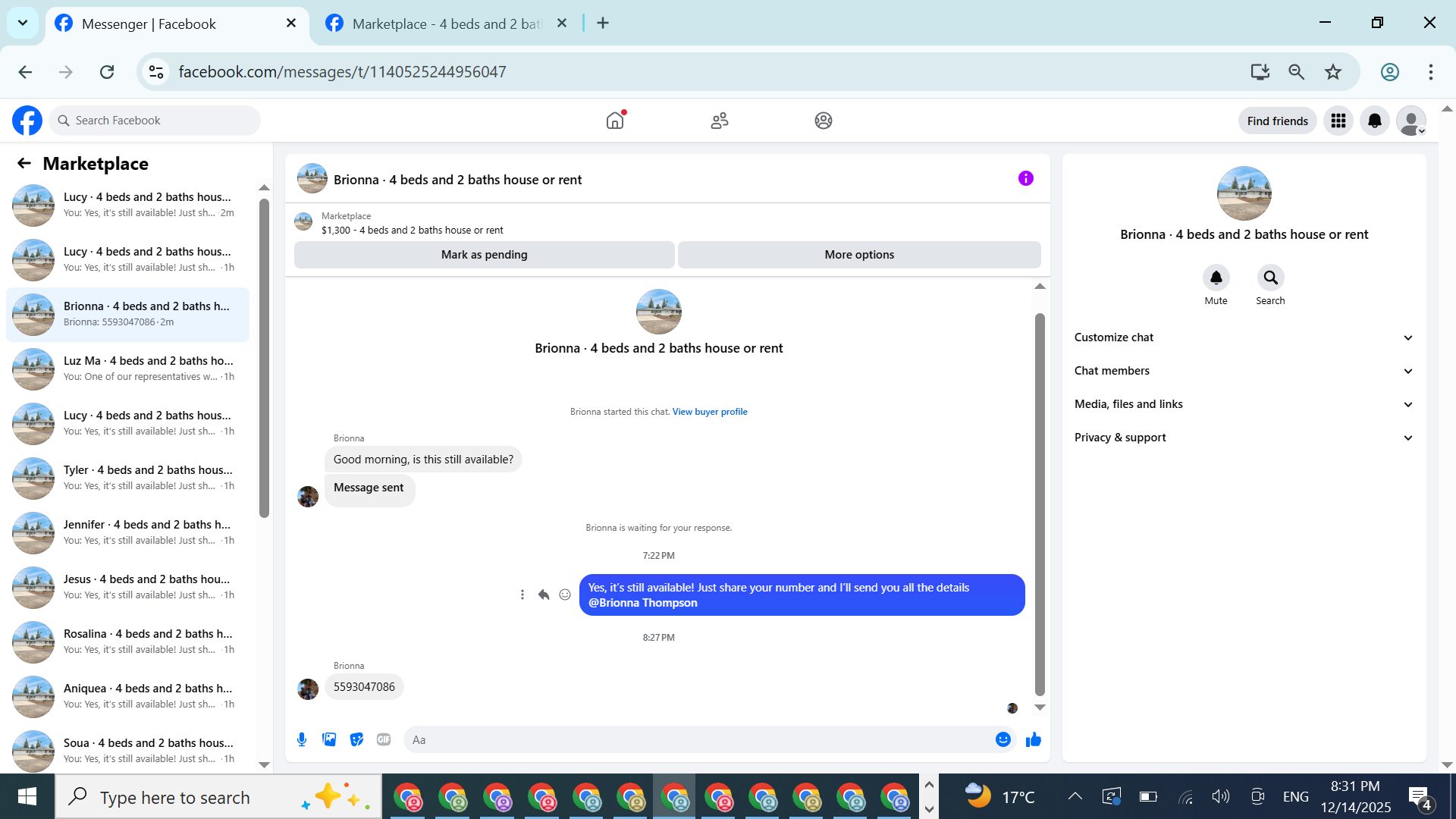1456x819 pixels.
Task: Attach a photo using image icon
Action: click(x=329, y=739)
